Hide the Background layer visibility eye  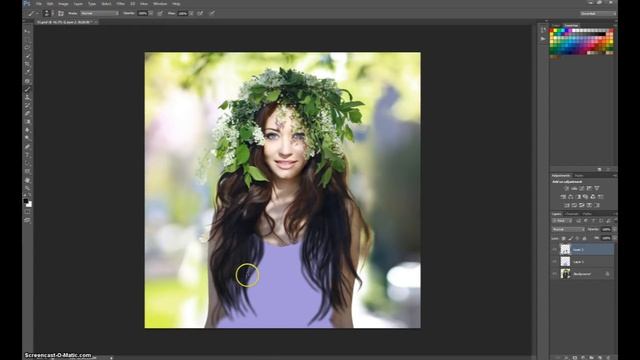pyautogui.click(x=554, y=274)
